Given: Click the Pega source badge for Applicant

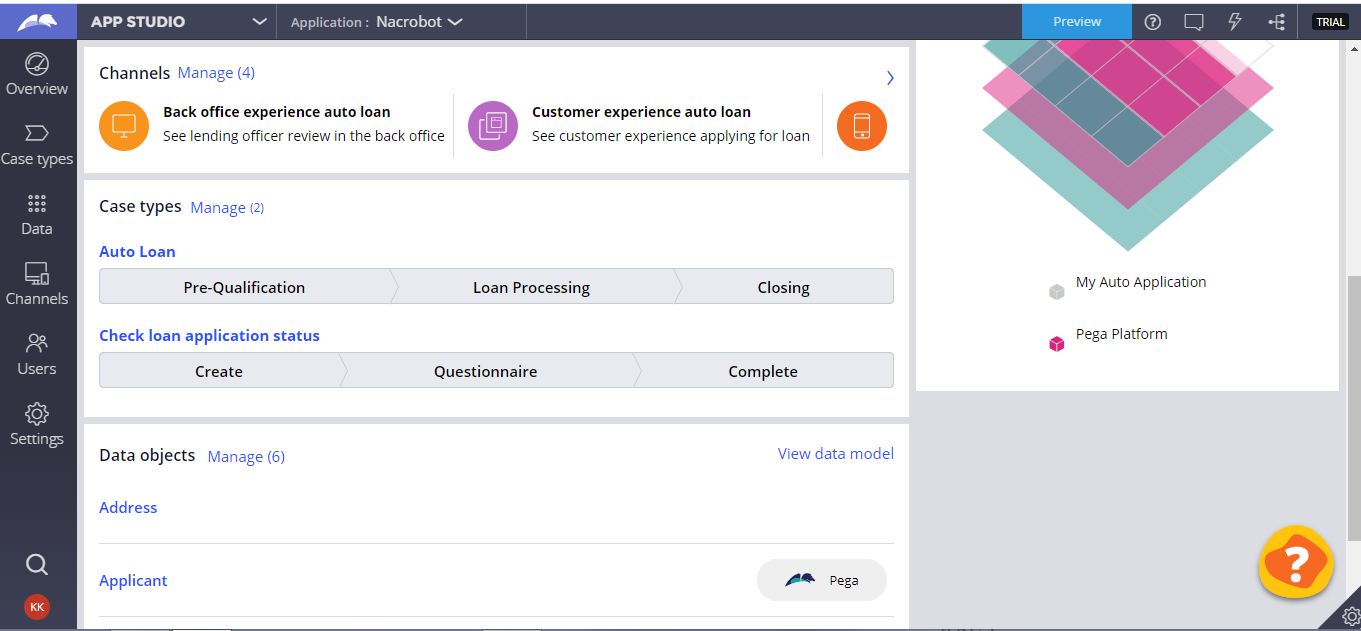Looking at the screenshot, I should click(x=822, y=580).
